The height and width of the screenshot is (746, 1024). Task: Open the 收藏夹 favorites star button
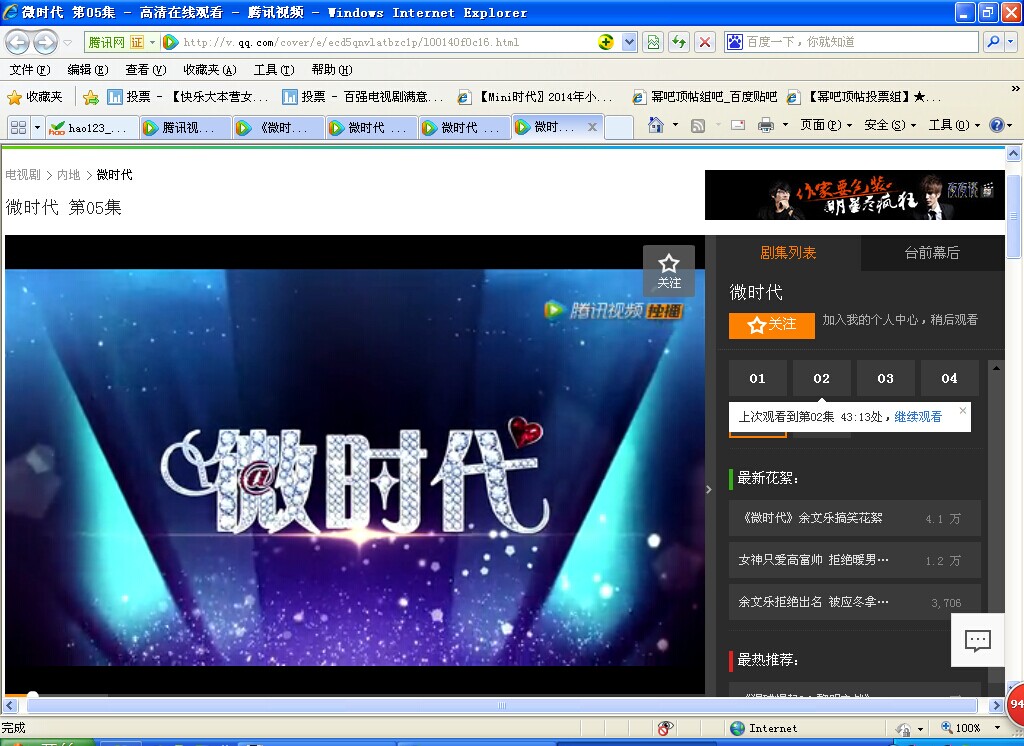[x=35, y=97]
